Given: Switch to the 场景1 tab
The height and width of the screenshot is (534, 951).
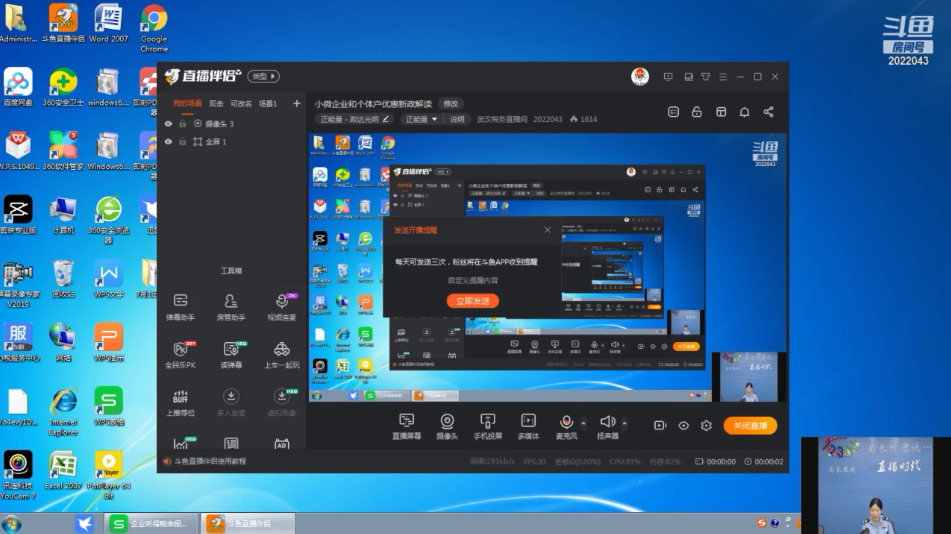Looking at the screenshot, I should [x=268, y=103].
